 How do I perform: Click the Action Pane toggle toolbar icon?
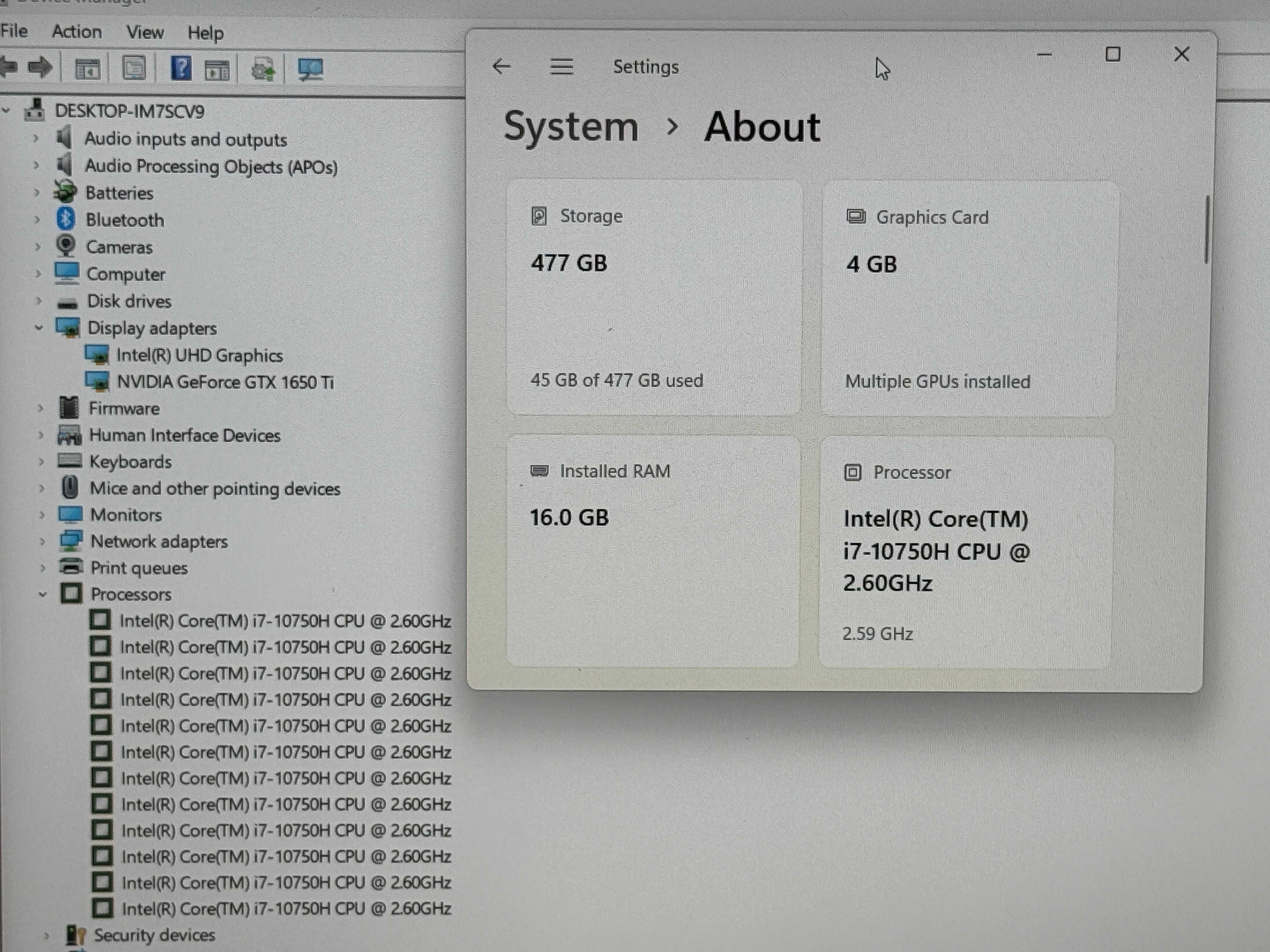[217, 70]
